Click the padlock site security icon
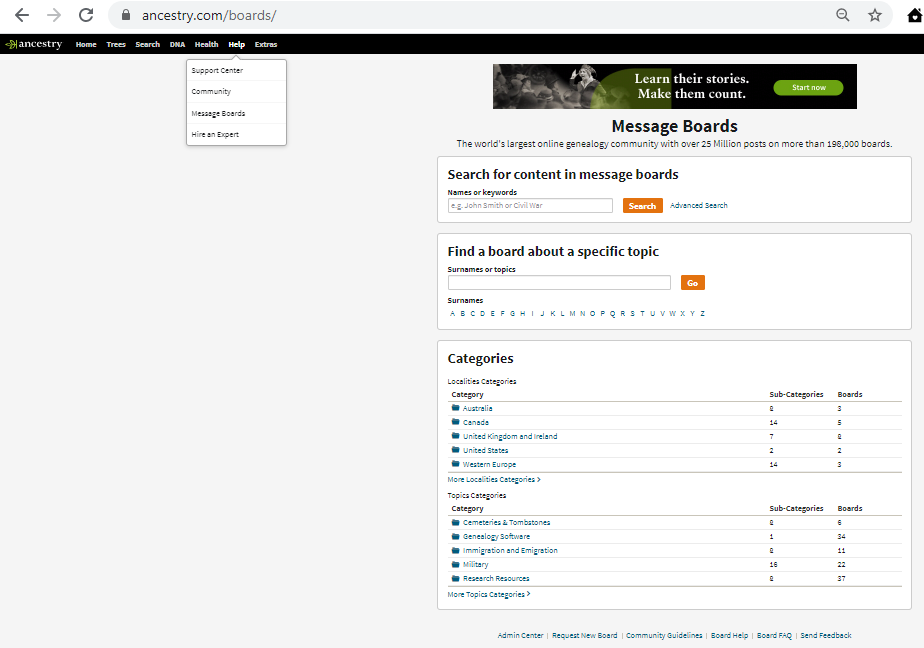This screenshot has height=648, width=924. (126, 15)
